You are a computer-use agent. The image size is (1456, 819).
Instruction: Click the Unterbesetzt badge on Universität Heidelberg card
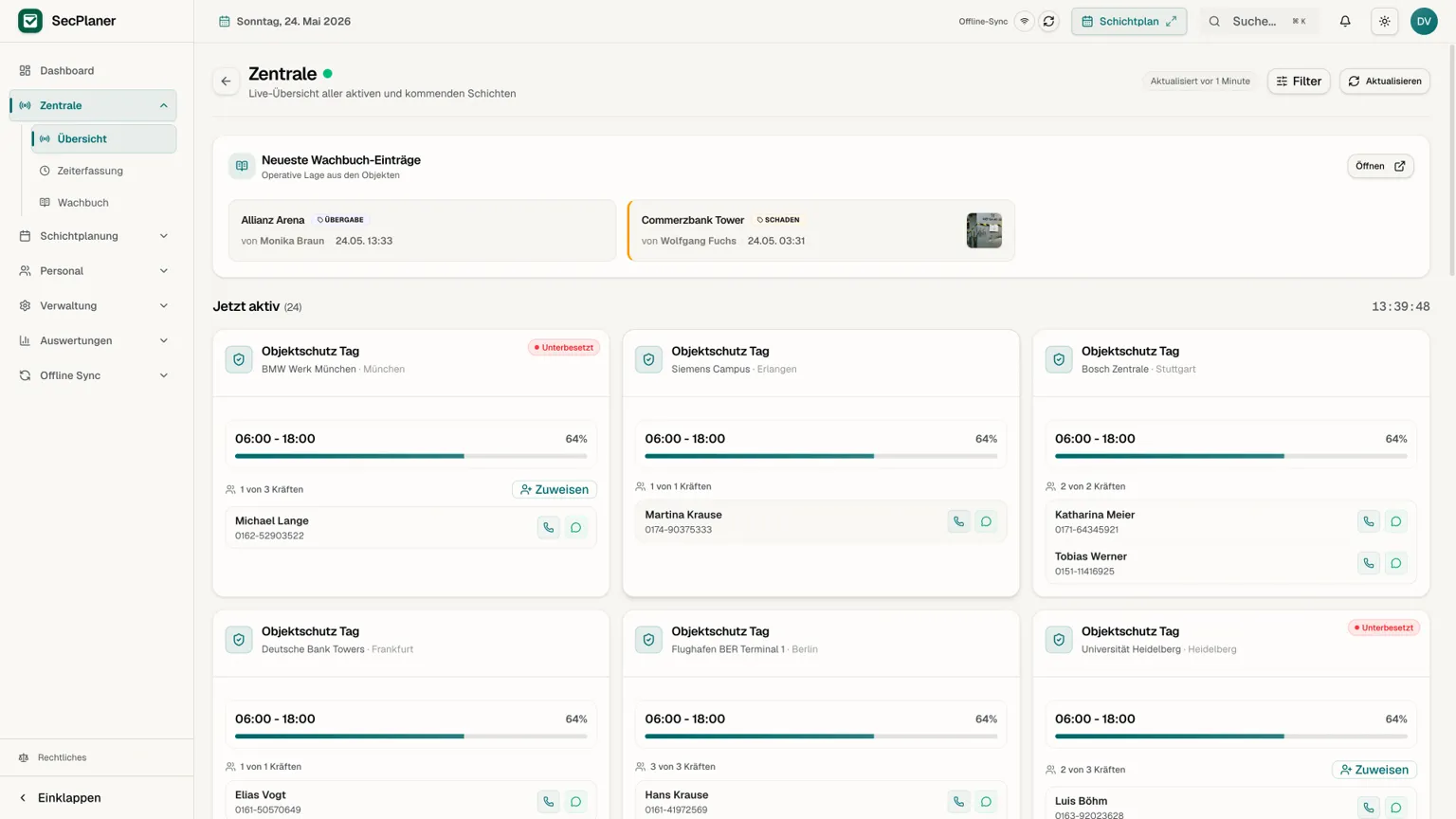[x=1384, y=628]
